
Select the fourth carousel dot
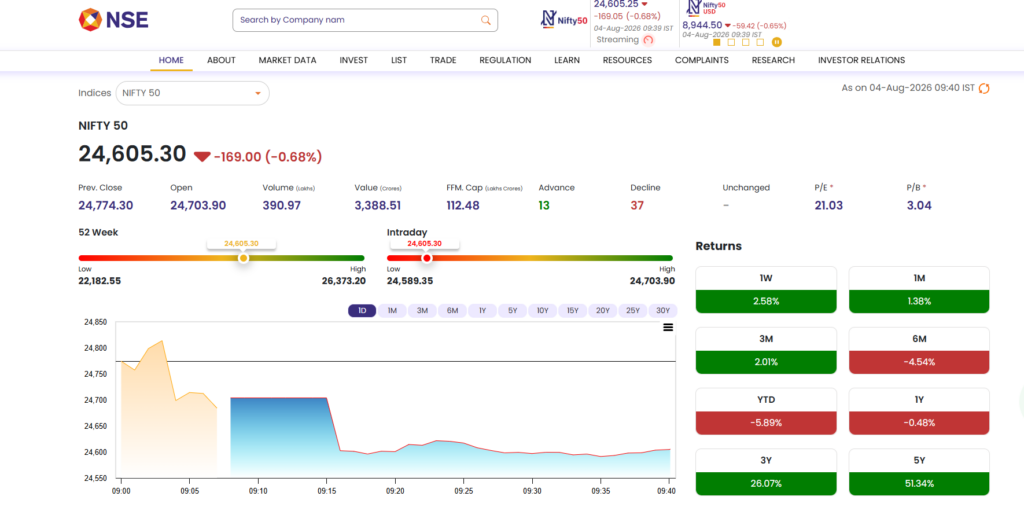(x=760, y=42)
